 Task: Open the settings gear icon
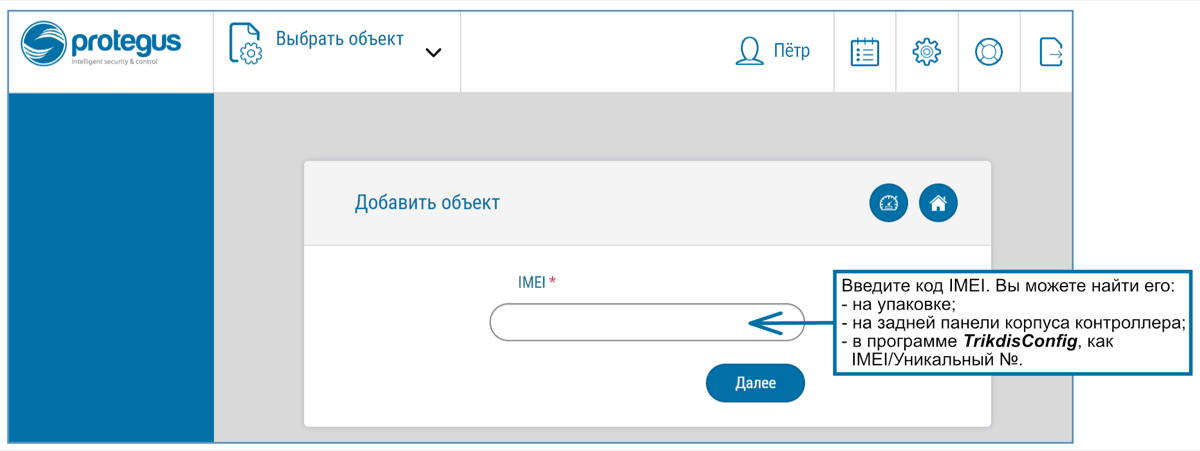(x=927, y=52)
